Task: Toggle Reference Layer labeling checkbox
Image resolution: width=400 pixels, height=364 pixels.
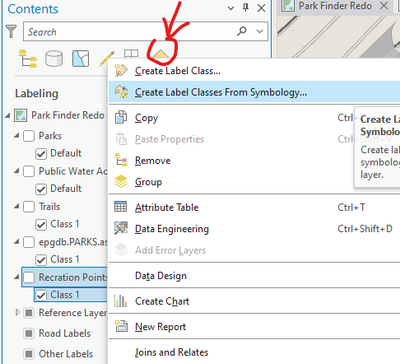Action: click(29, 313)
